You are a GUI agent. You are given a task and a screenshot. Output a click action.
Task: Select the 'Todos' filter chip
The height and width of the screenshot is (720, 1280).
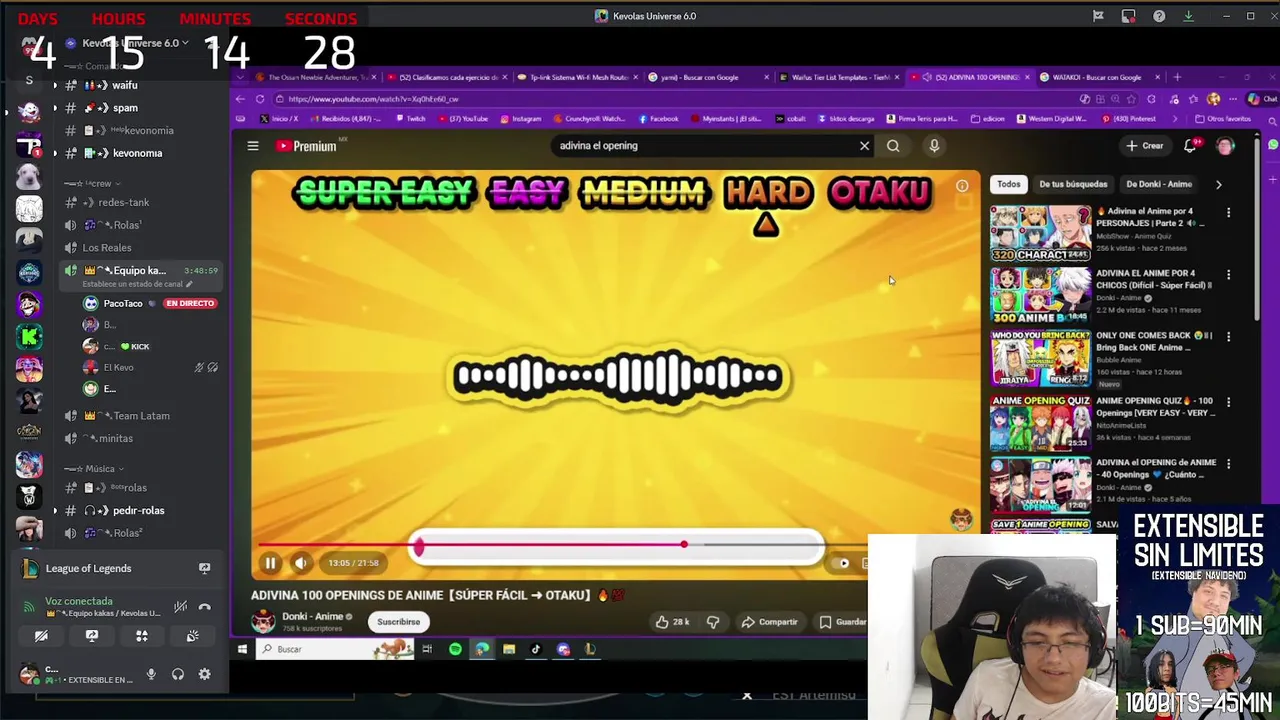1009,184
